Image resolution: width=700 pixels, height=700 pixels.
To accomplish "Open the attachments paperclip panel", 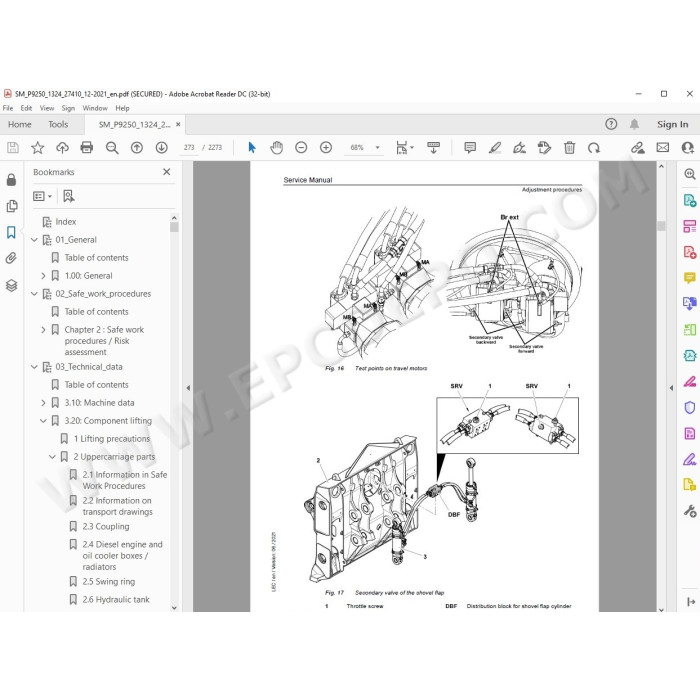I will coord(12,258).
